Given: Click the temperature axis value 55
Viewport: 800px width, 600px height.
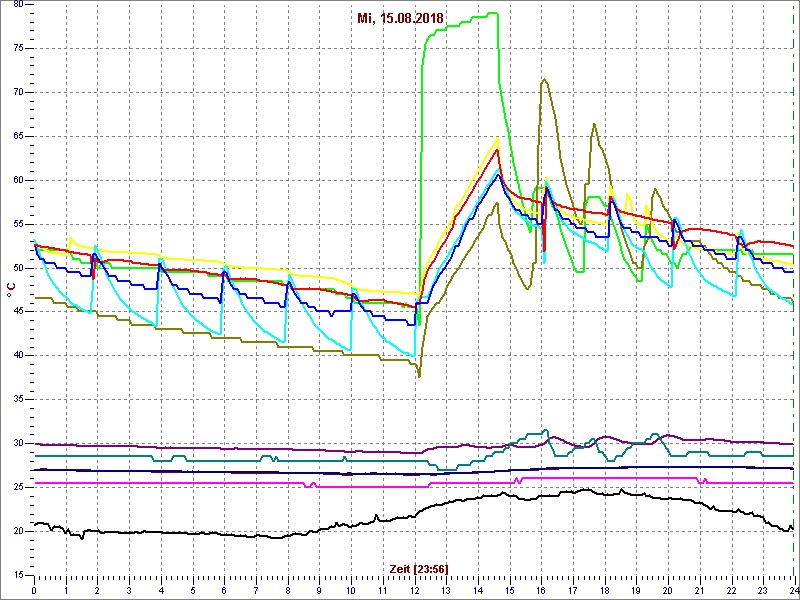Looking at the screenshot, I should [x=18, y=224].
